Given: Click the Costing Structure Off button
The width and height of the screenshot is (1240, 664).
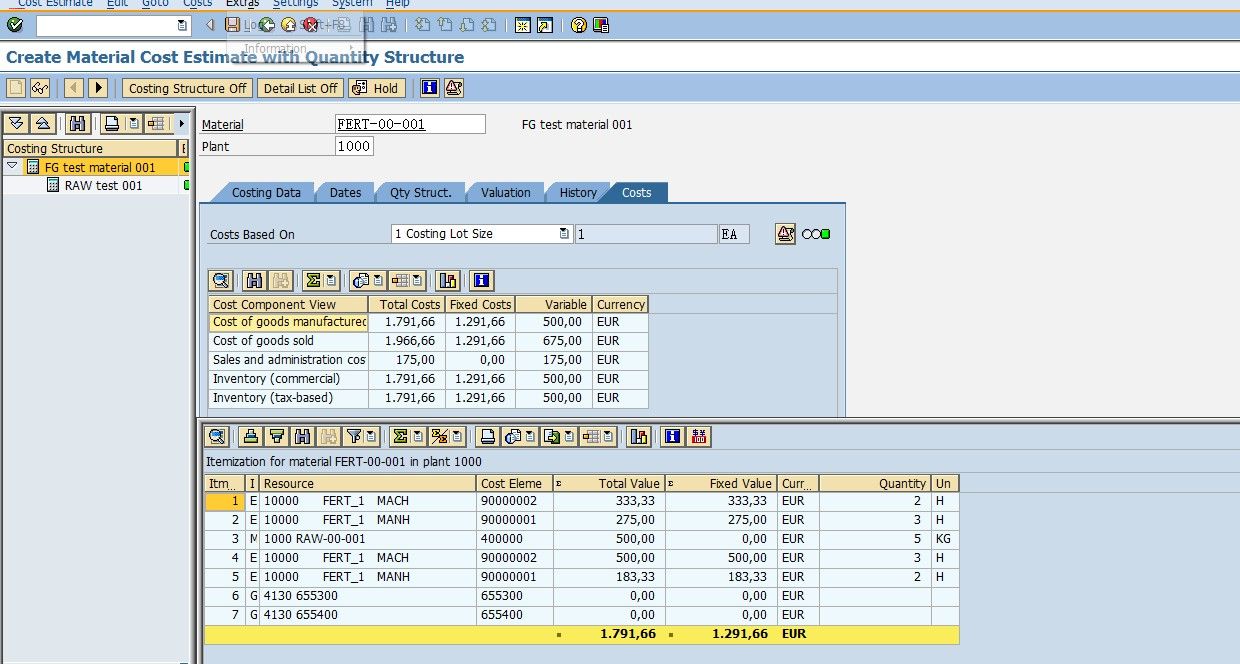Looking at the screenshot, I should (187, 88).
